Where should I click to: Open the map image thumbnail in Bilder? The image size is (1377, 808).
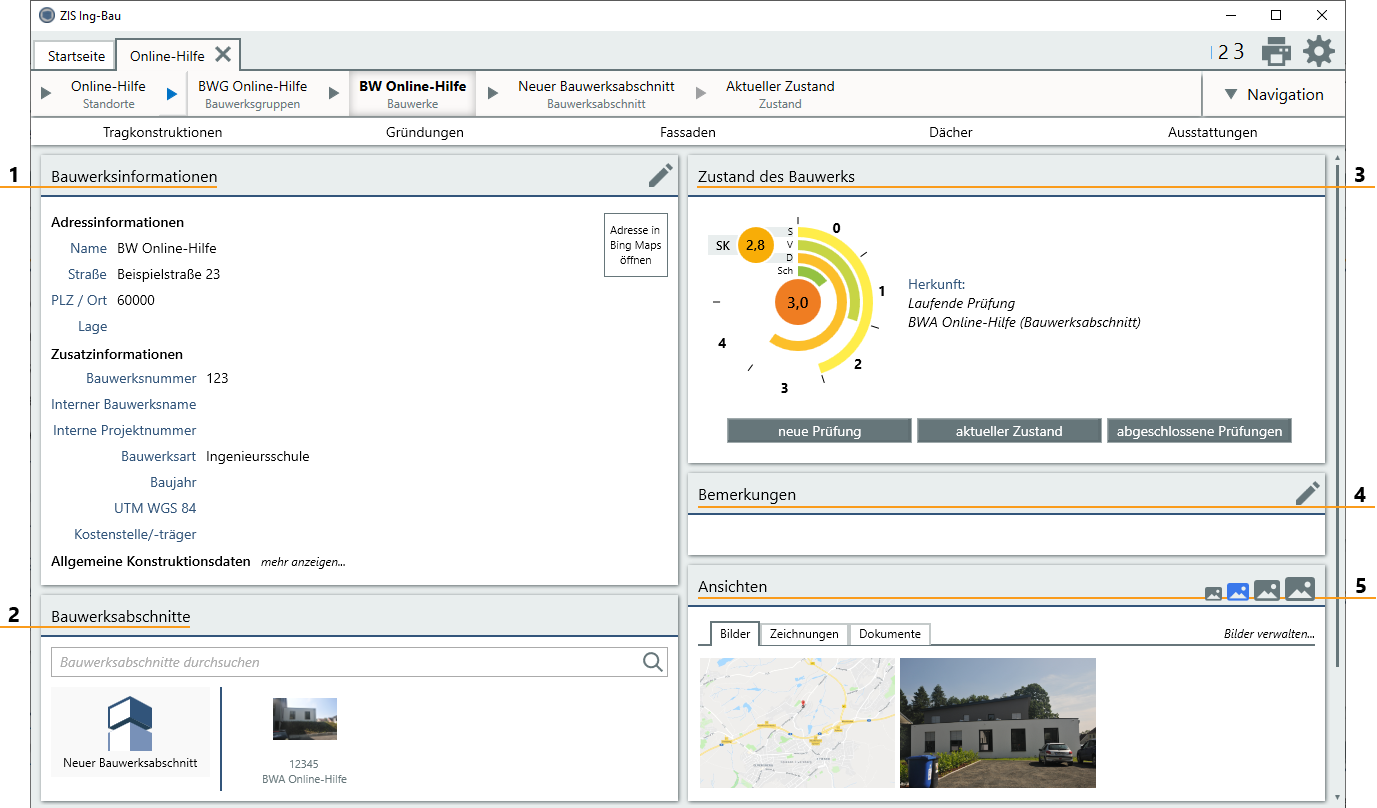pos(797,723)
